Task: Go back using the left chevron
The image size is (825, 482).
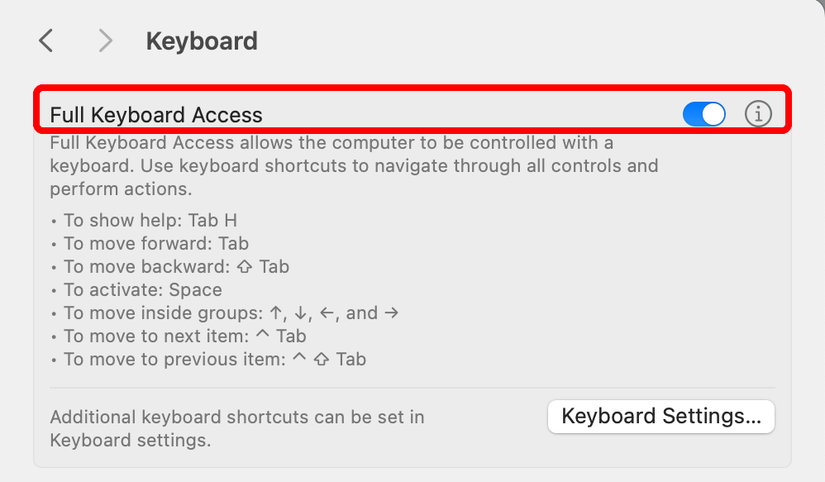Action: click(x=46, y=41)
